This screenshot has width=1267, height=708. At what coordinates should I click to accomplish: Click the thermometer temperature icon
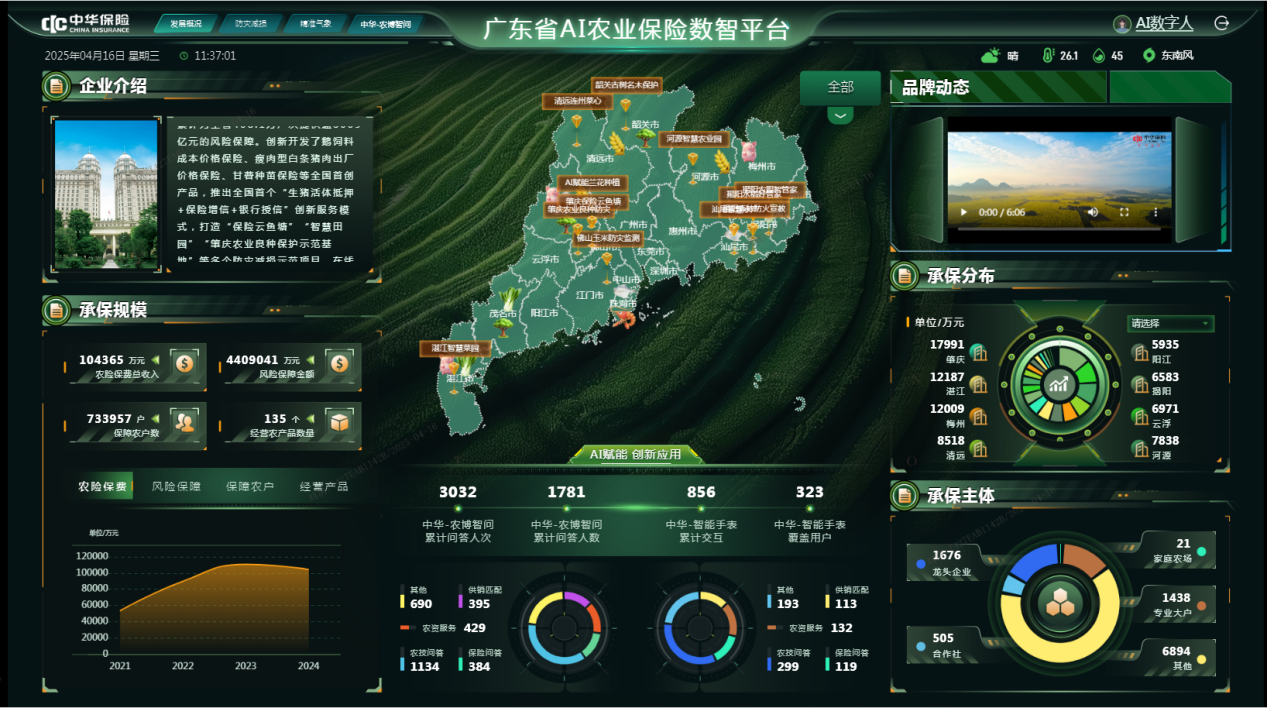1048,56
